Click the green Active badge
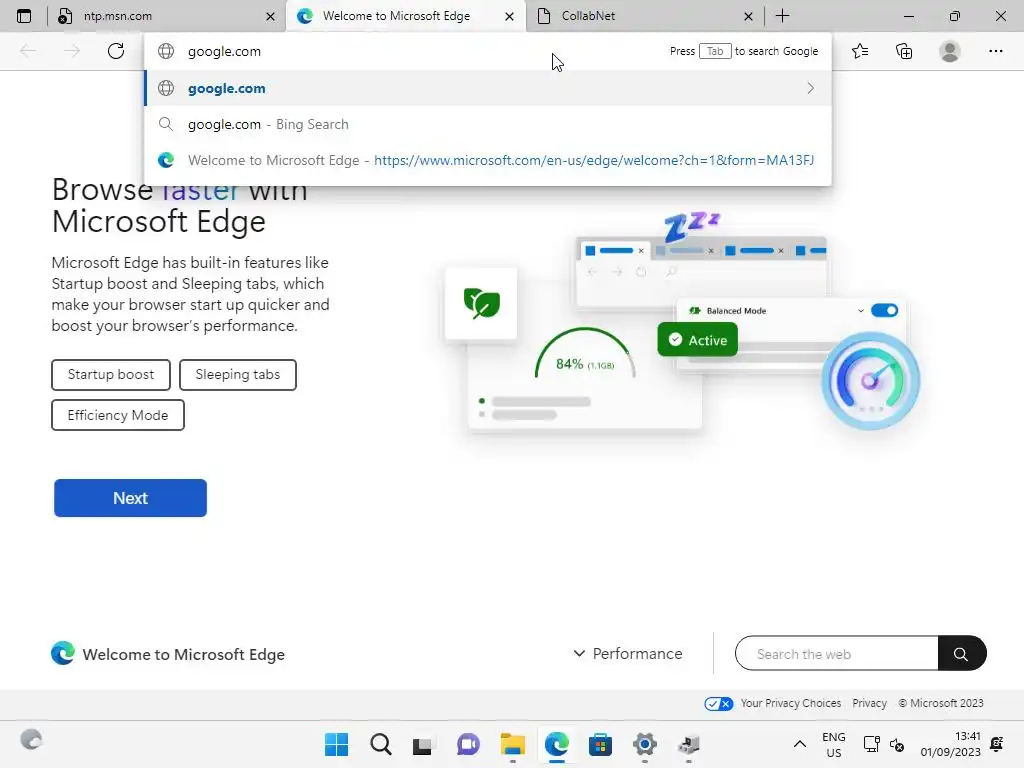The width and height of the screenshot is (1024, 768). tap(697, 340)
